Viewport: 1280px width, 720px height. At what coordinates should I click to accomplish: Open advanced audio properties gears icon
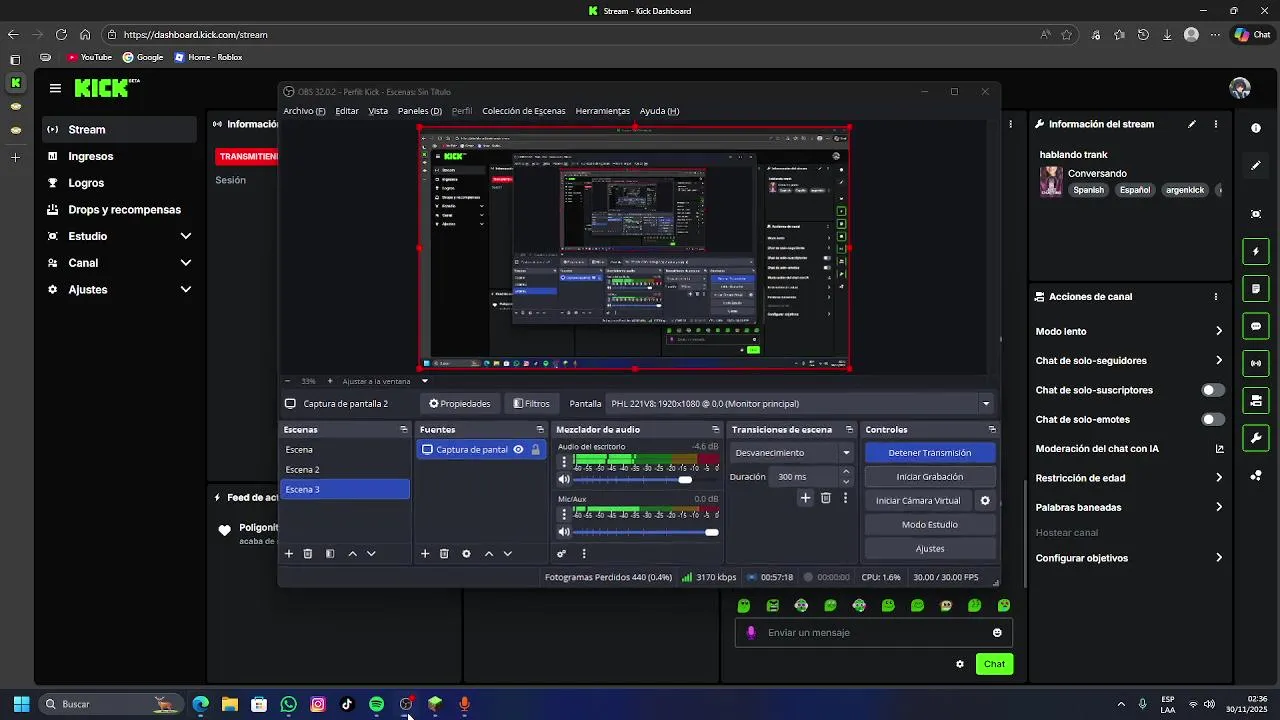click(x=561, y=554)
